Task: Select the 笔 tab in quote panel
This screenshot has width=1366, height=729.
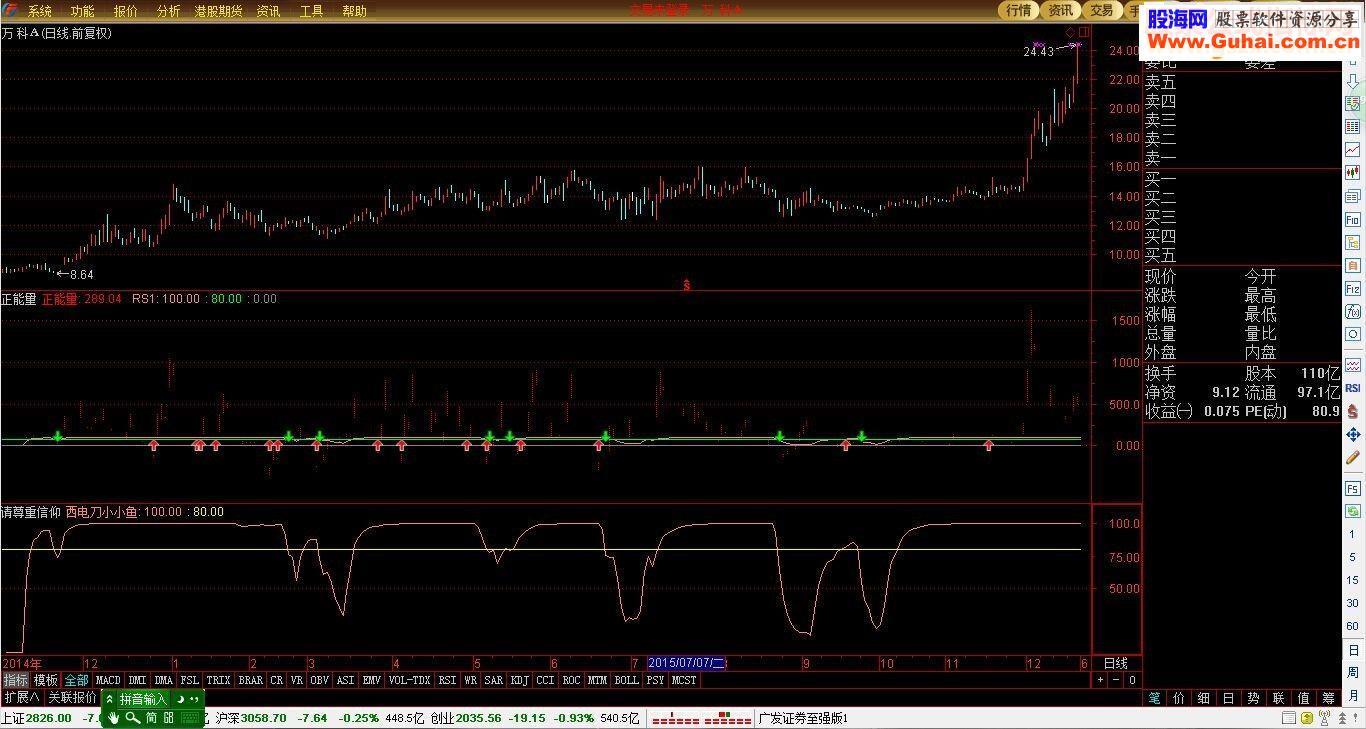Action: tap(1154, 697)
